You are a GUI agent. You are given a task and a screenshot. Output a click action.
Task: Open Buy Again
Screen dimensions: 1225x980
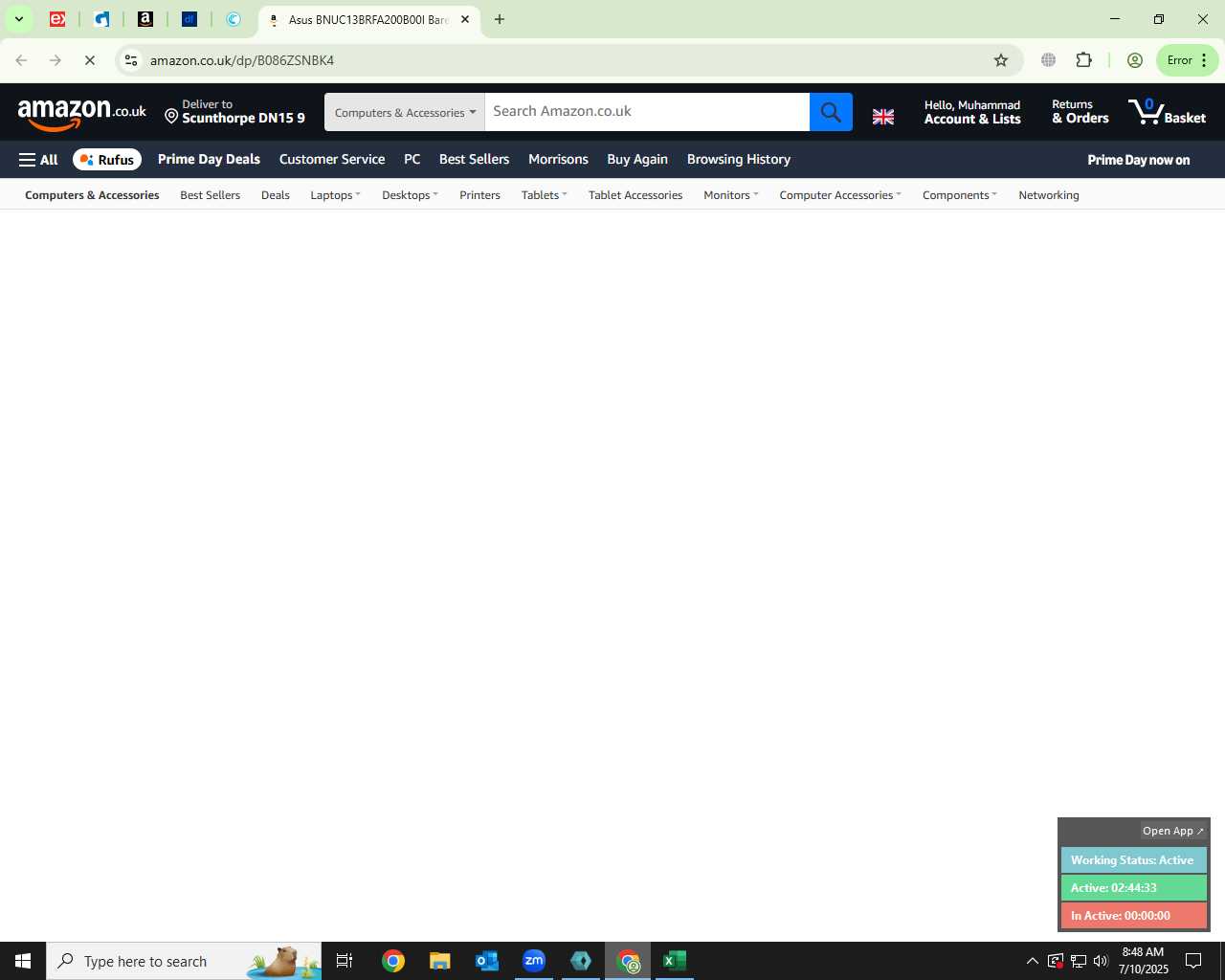pos(637,160)
